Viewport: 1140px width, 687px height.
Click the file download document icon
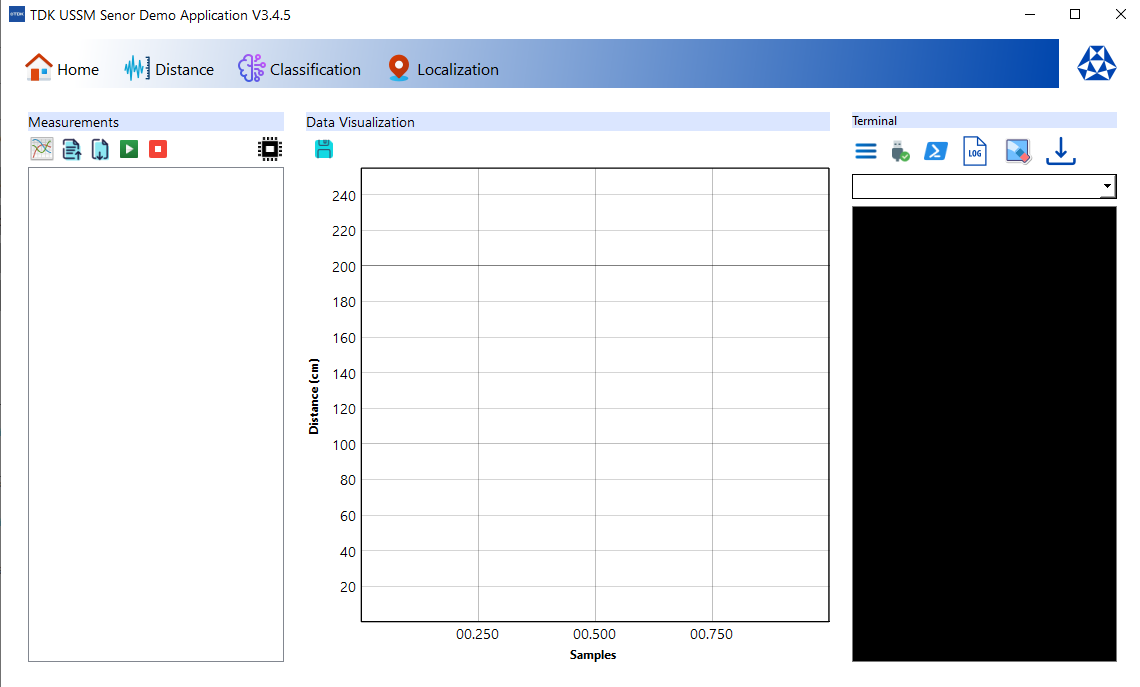pos(100,149)
